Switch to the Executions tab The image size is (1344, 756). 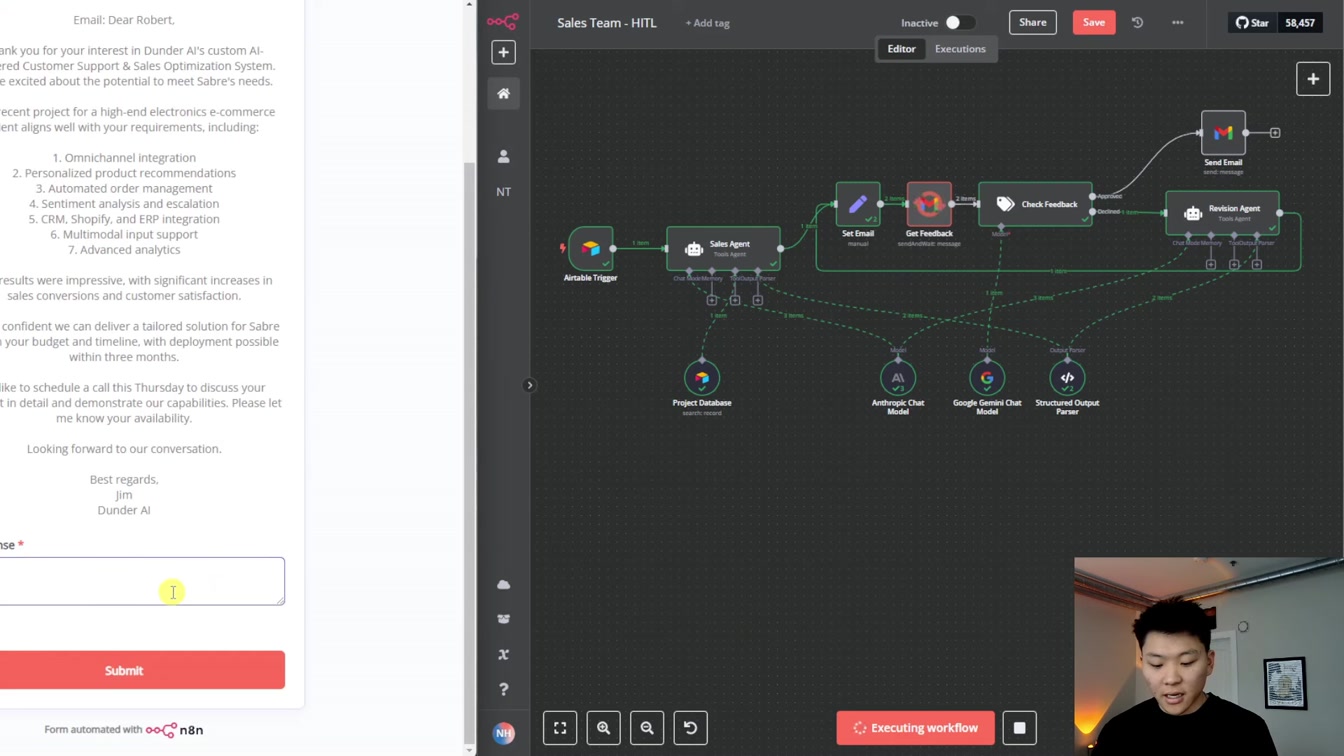point(960,49)
